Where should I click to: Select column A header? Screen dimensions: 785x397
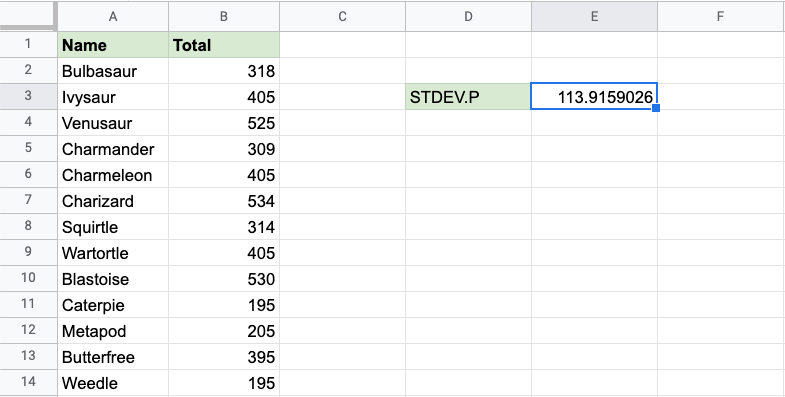point(113,17)
